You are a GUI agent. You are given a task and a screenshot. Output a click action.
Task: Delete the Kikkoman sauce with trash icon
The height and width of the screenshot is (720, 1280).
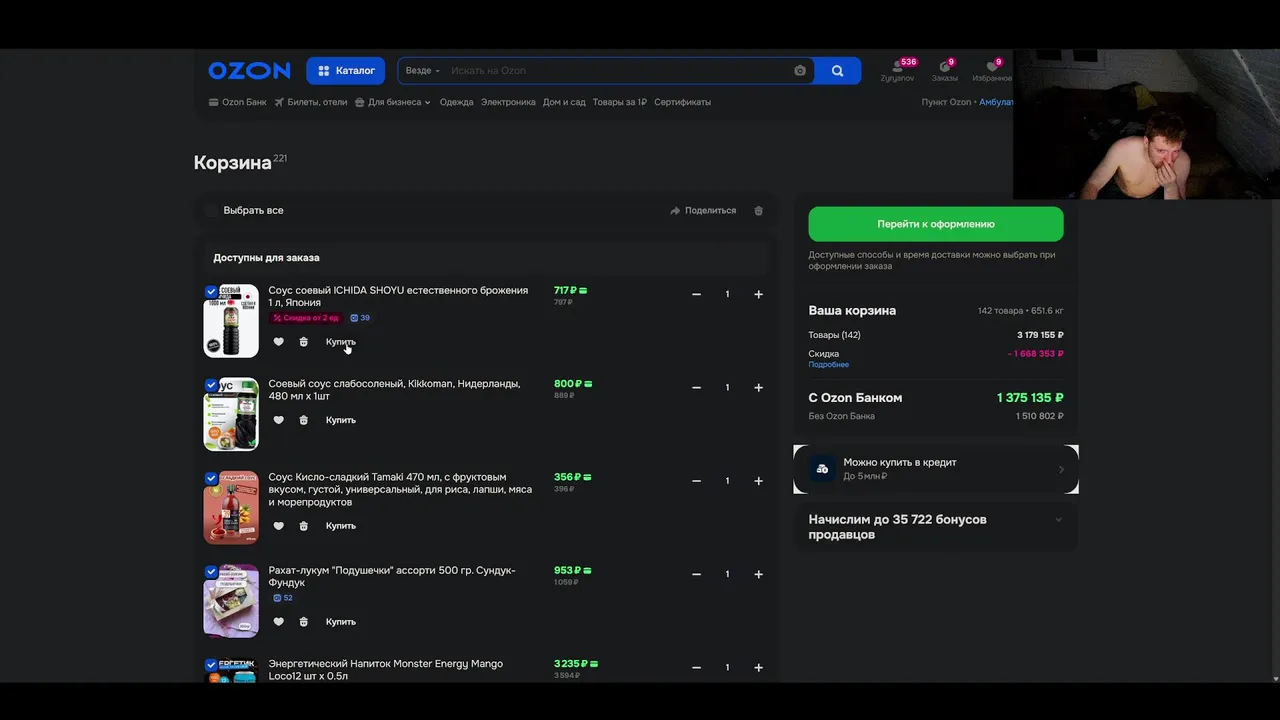pyautogui.click(x=304, y=420)
